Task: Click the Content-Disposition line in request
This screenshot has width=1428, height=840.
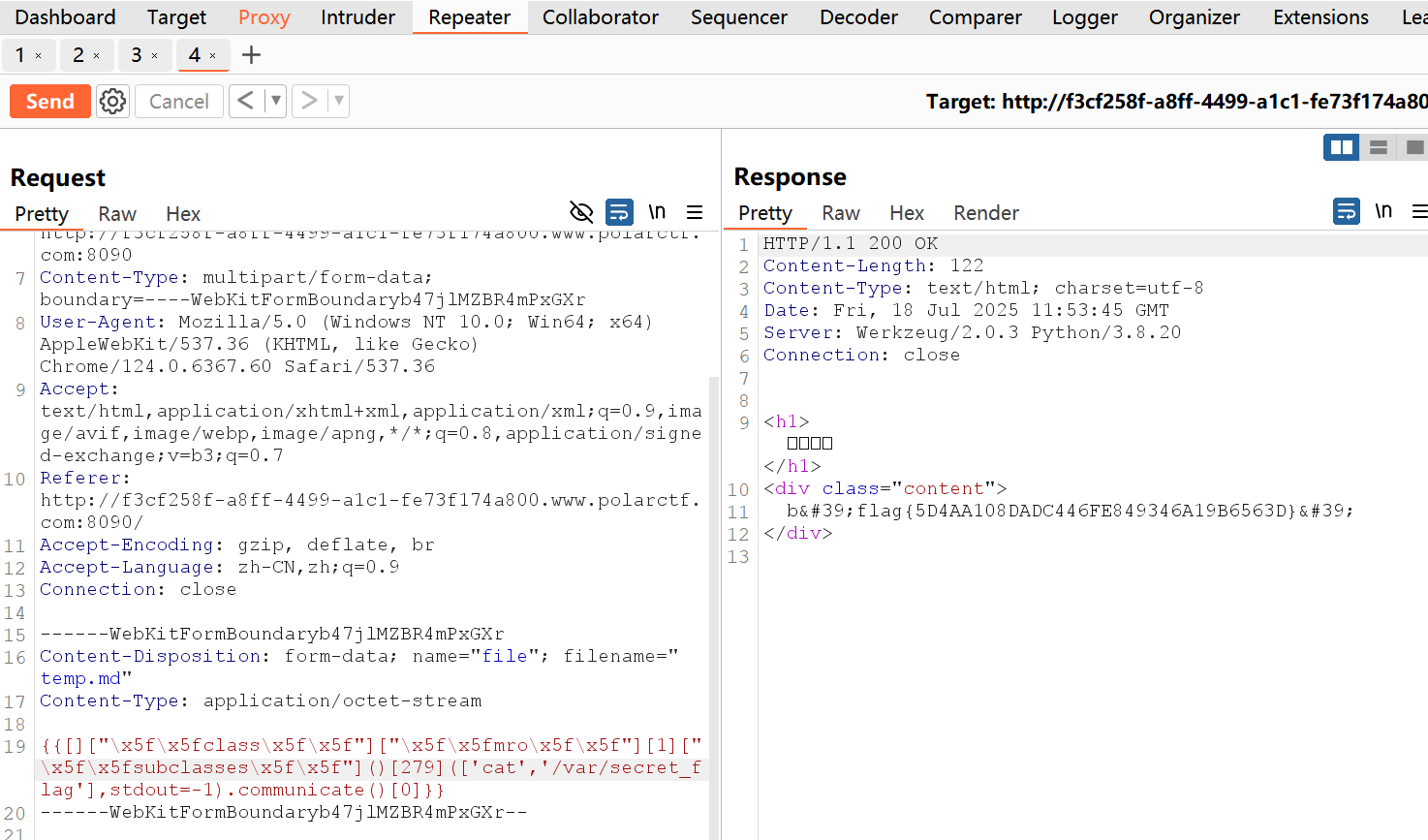Action: click(358, 667)
